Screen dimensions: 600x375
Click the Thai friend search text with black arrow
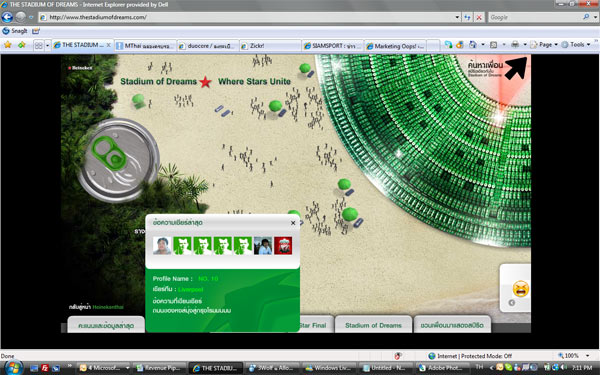497,68
